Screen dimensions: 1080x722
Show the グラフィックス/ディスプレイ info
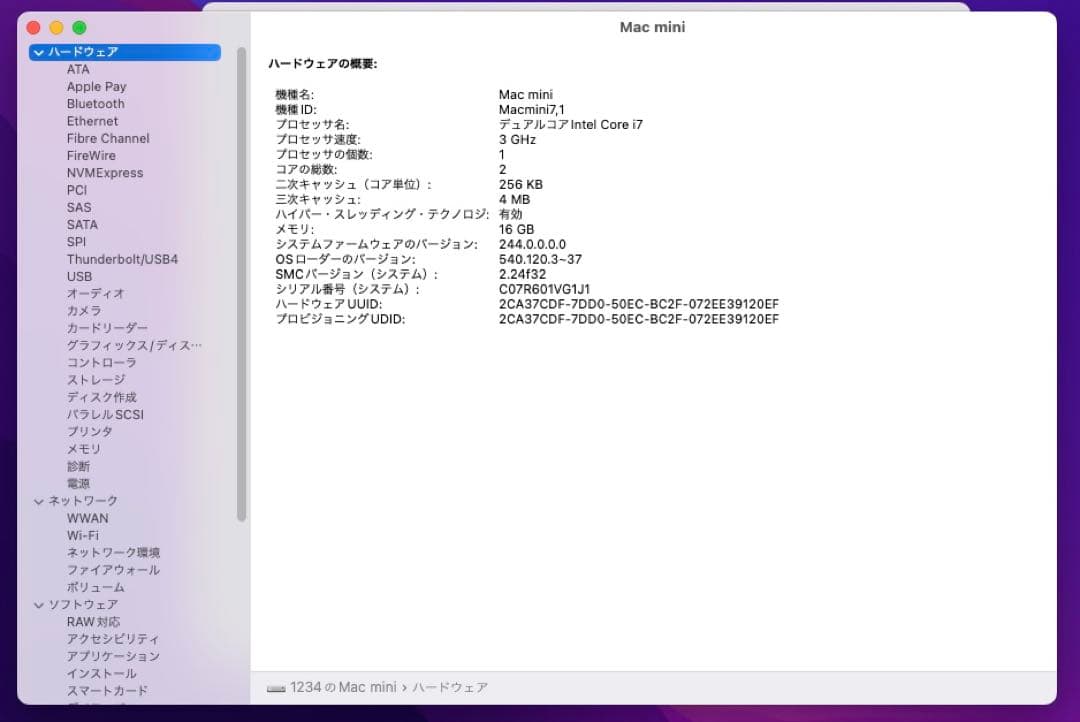[x=134, y=345]
